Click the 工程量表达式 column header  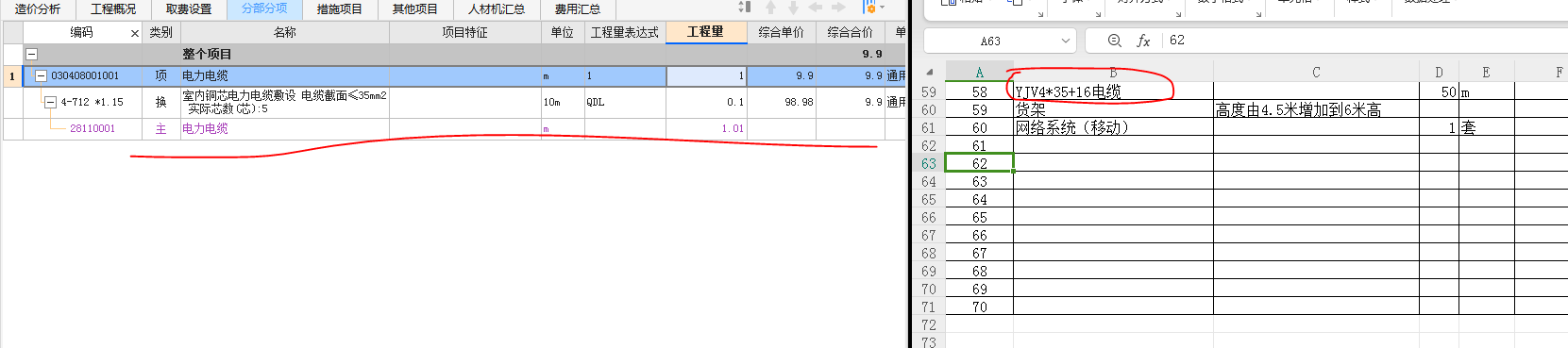coord(625,32)
